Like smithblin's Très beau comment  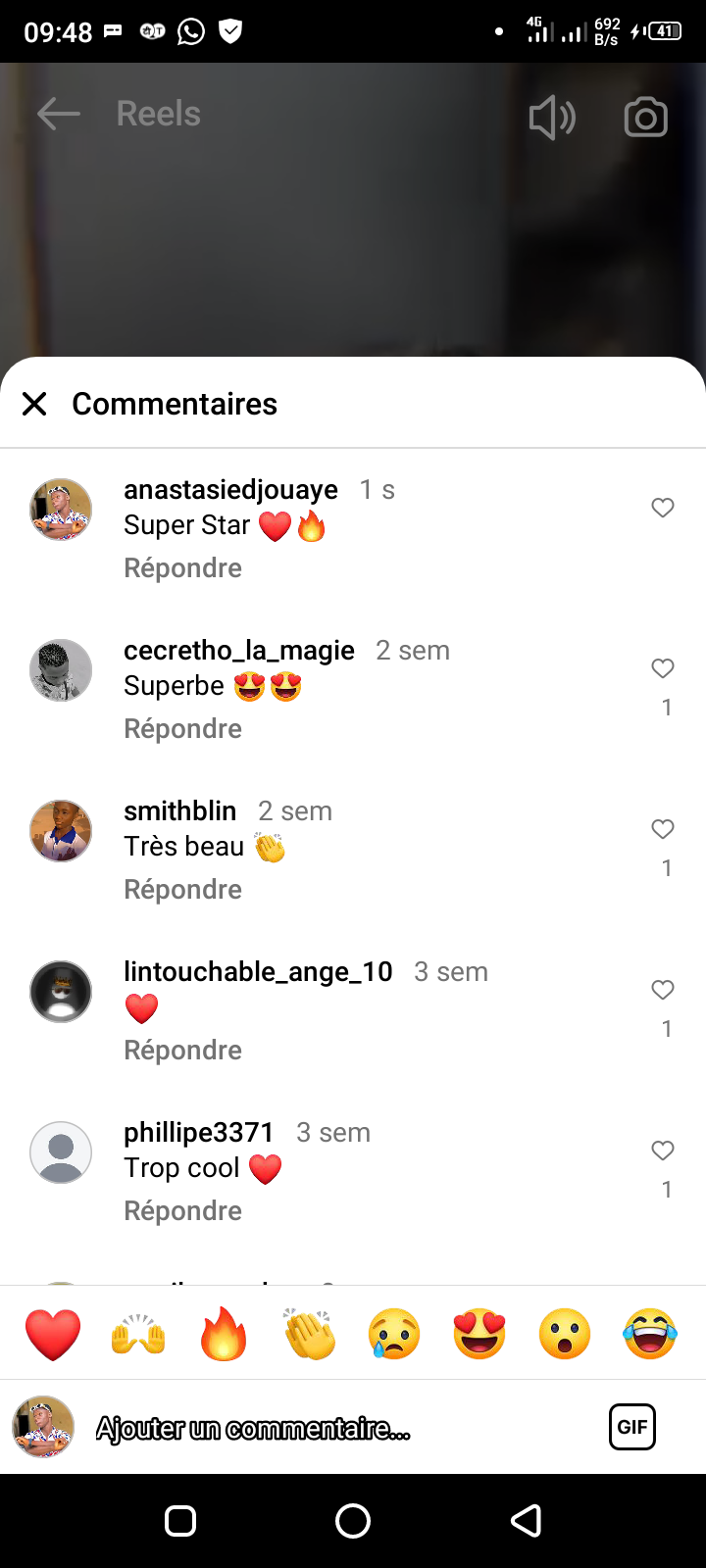coord(663,829)
